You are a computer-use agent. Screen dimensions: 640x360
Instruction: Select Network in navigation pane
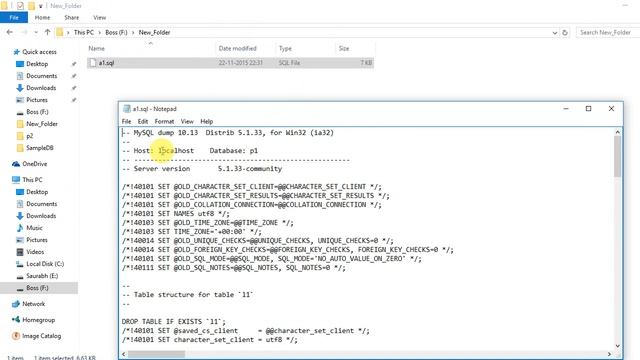point(33,304)
